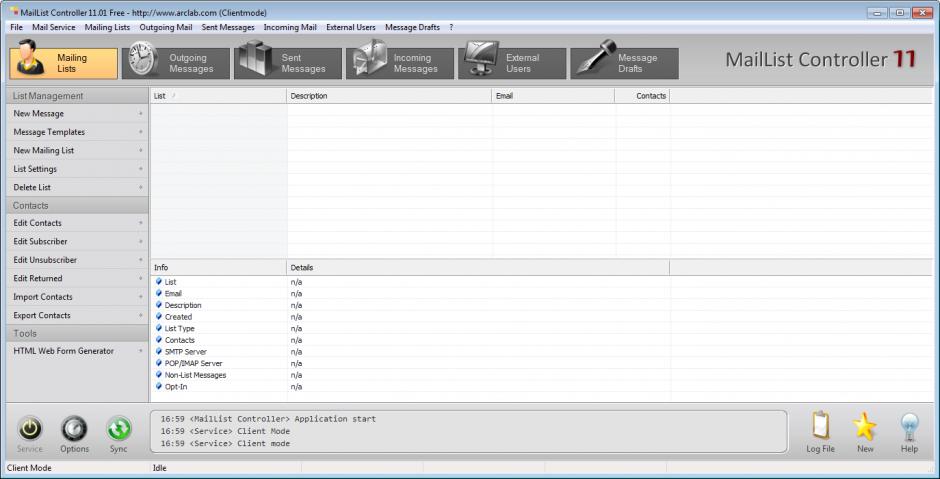Click the green Sync icon
Viewport: 940px width, 479px height.
click(119, 429)
